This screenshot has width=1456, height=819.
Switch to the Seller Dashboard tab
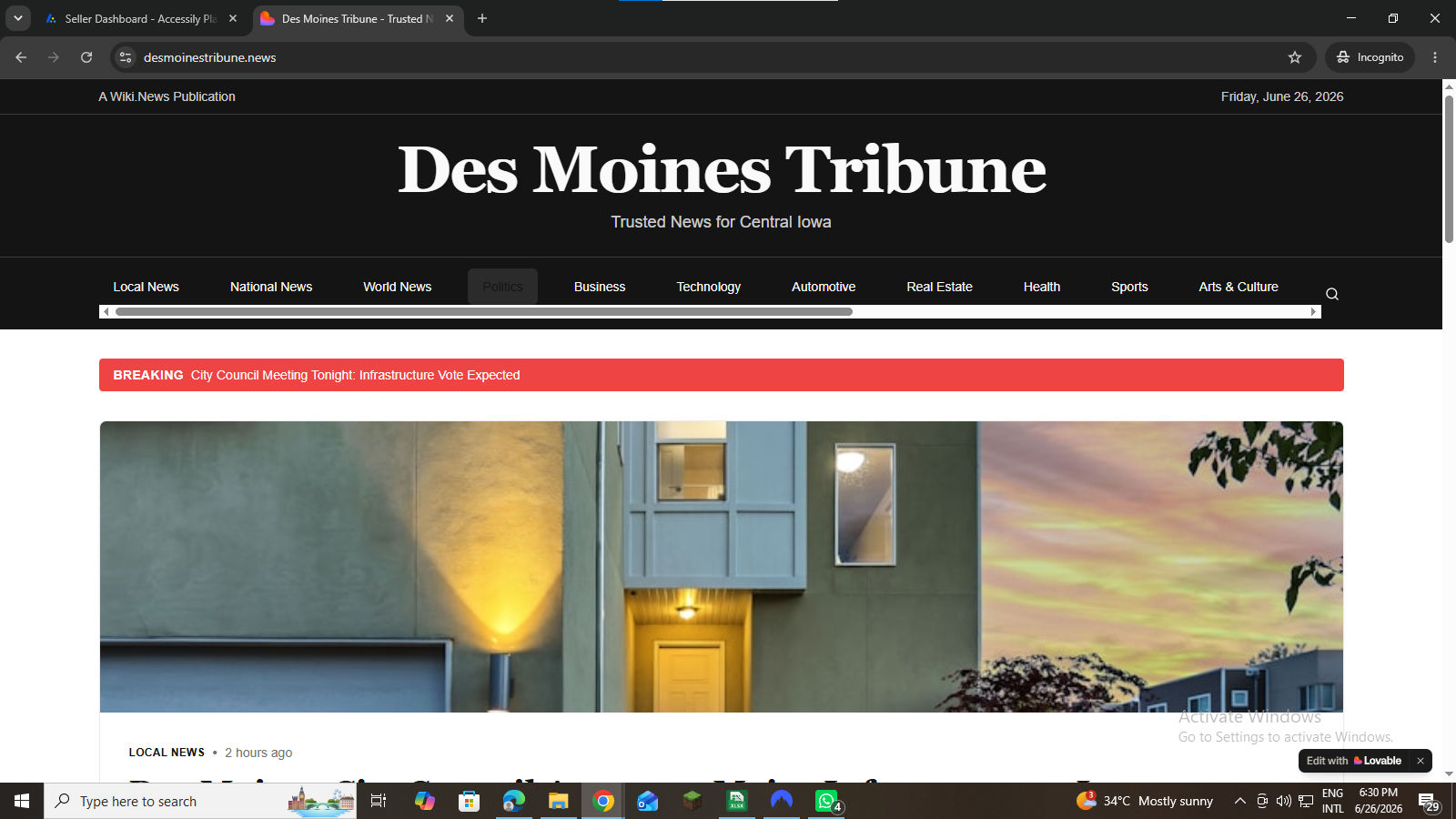point(142,18)
